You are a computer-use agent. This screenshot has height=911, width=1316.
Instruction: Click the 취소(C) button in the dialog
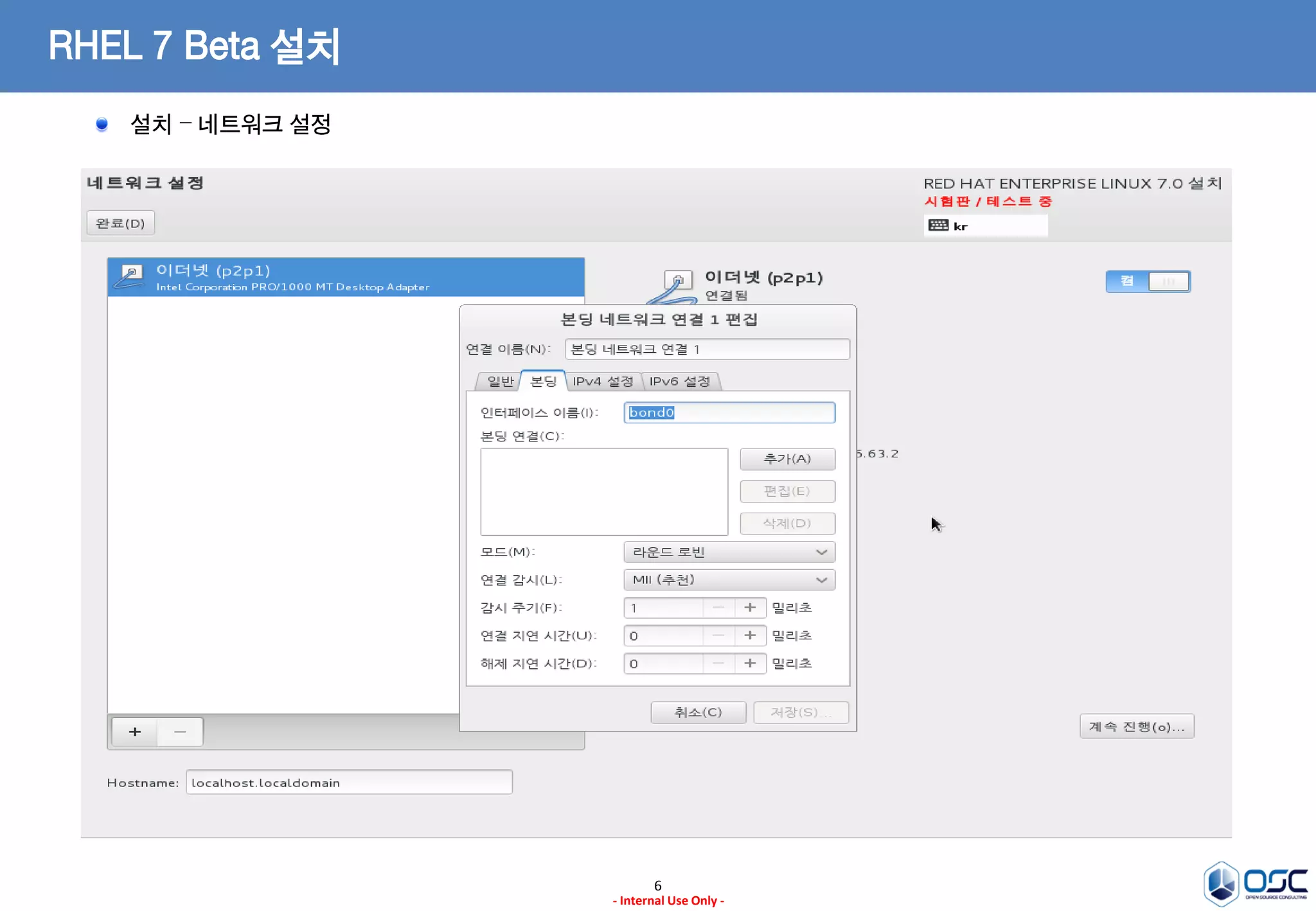click(698, 712)
